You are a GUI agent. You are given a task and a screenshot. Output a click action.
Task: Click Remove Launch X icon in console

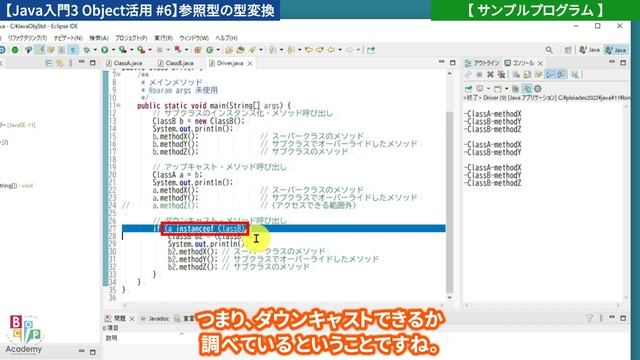click(490, 74)
